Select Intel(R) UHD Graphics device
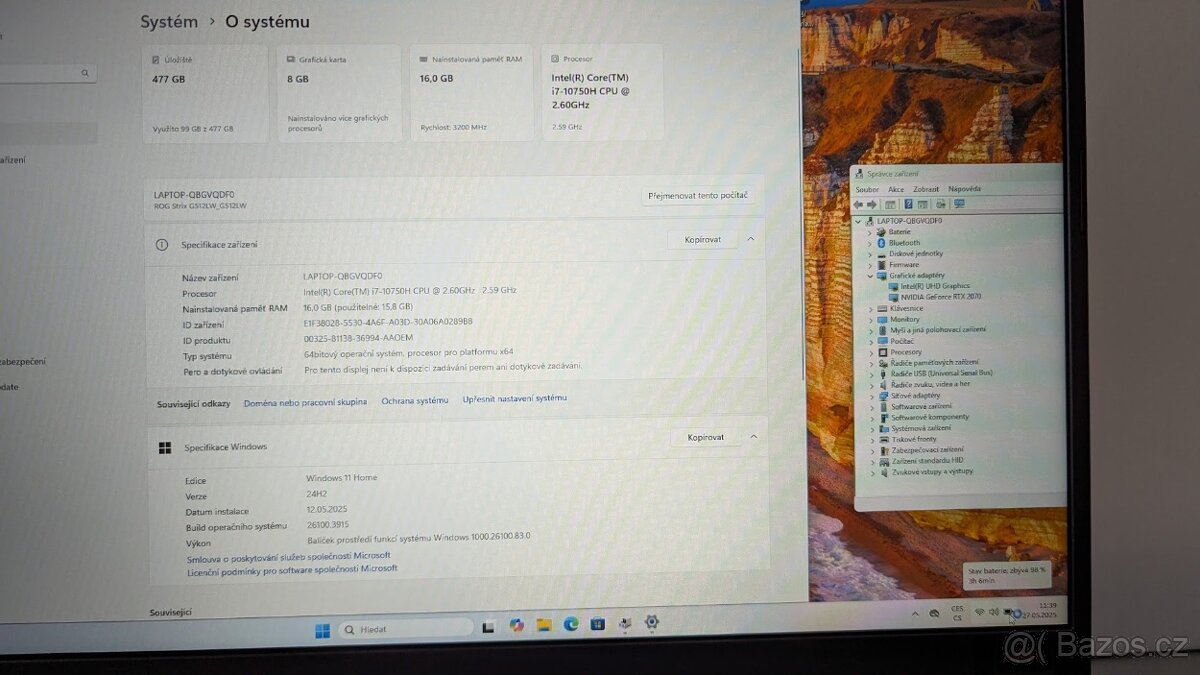Image resolution: width=1200 pixels, height=675 pixels. pos(935,286)
